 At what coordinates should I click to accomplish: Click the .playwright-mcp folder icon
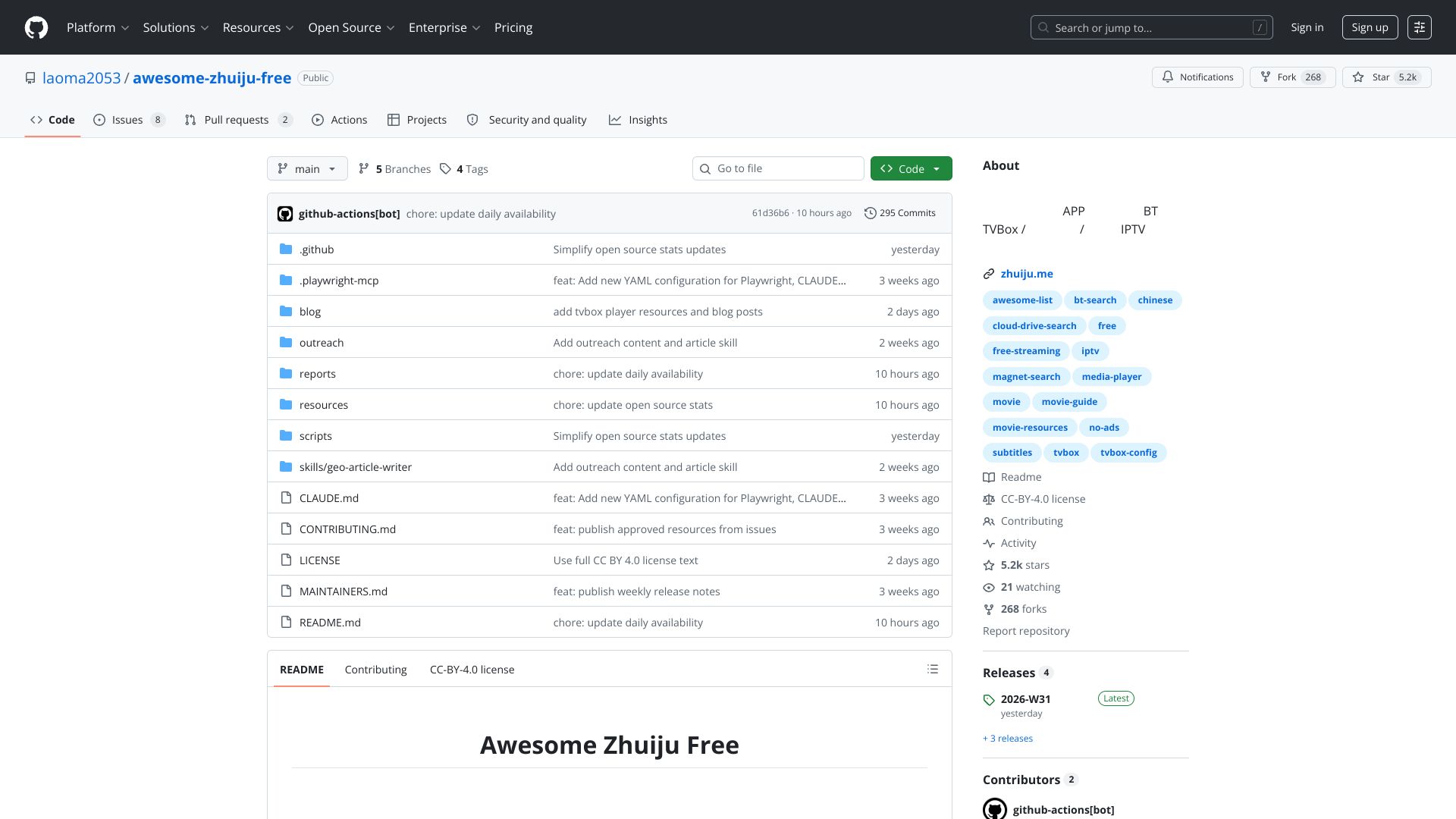pyautogui.click(x=286, y=280)
